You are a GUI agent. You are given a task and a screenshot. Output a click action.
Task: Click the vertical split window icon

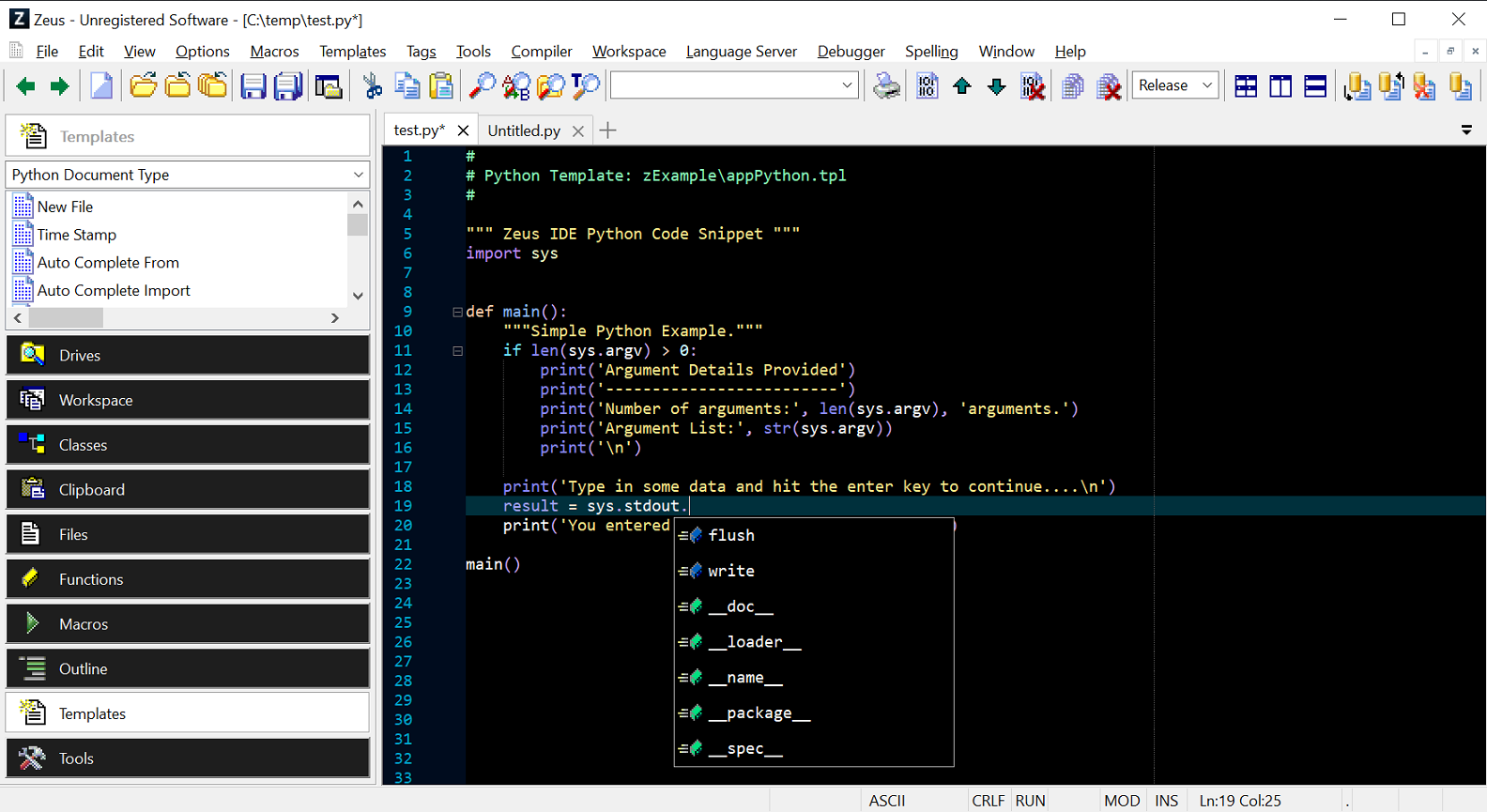pyautogui.click(x=1280, y=86)
